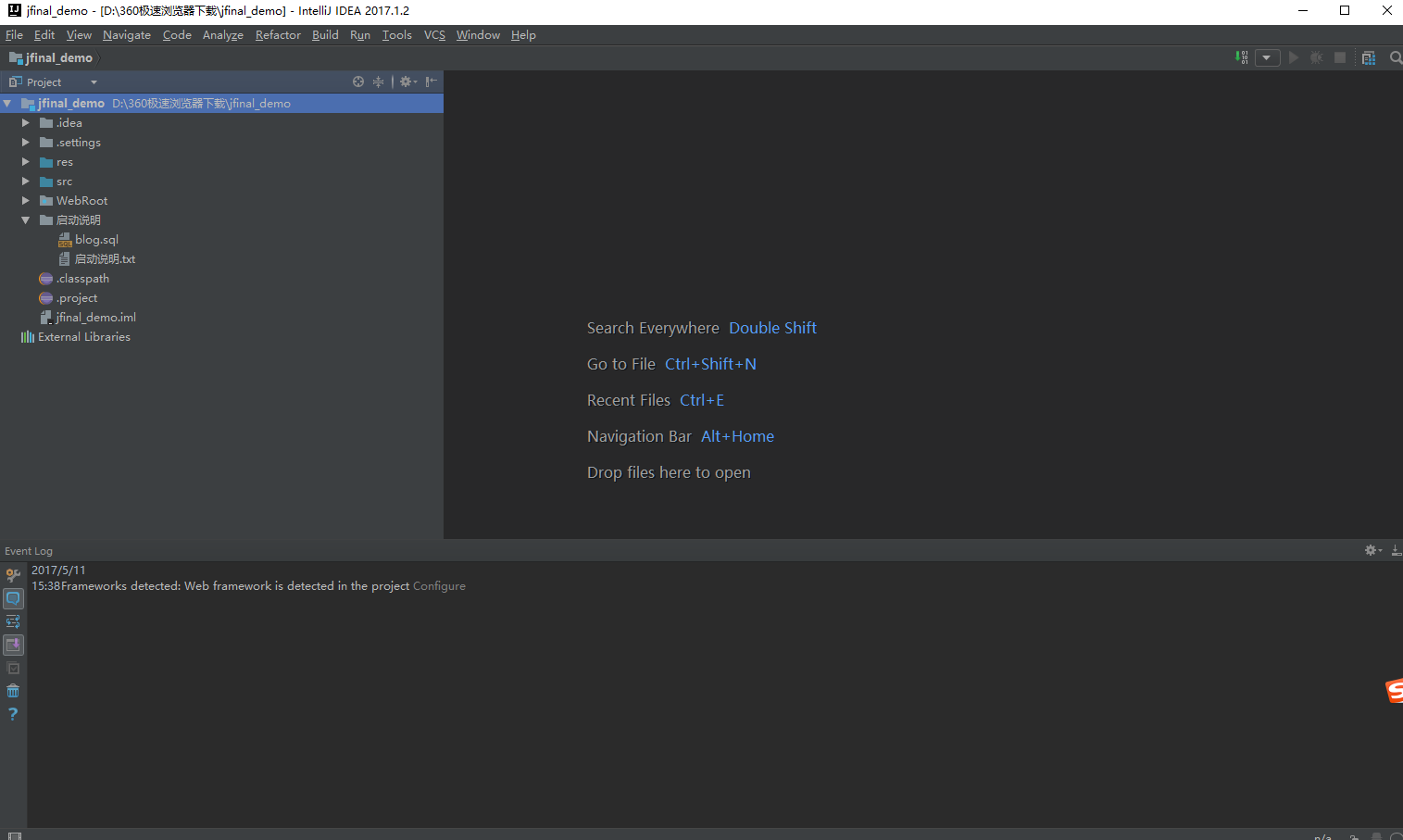Image resolution: width=1403 pixels, height=840 pixels.
Task: Expand the res folder
Action: pos(26,162)
